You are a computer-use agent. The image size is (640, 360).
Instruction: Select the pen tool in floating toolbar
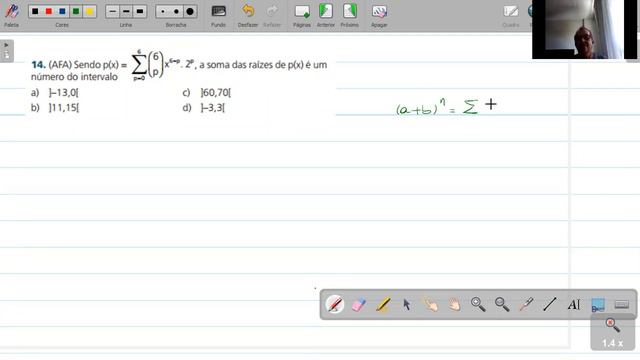pyautogui.click(x=334, y=304)
